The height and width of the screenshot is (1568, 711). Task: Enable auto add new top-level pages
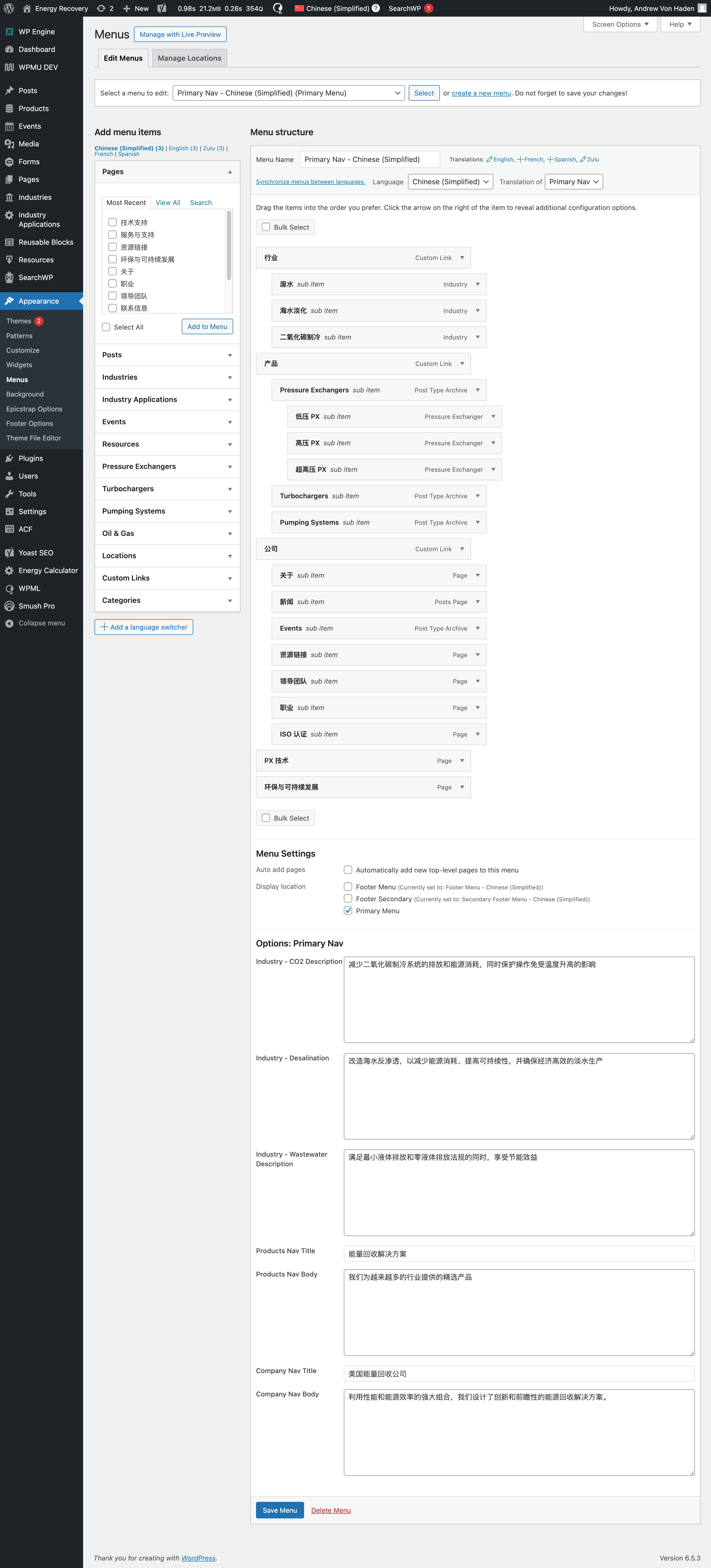[x=348, y=870]
